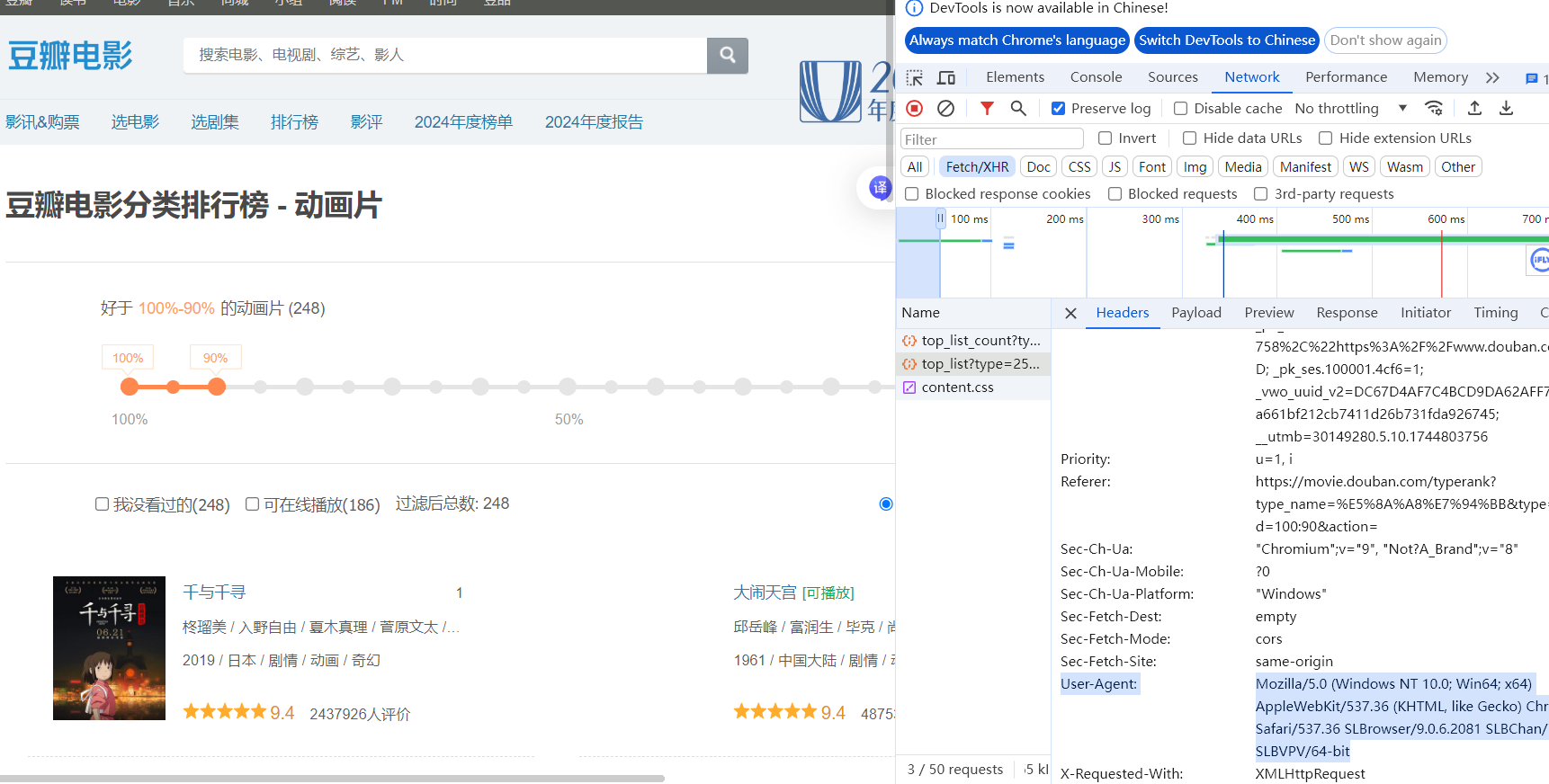Click Switch DevTools to Chinese button

(x=1226, y=40)
